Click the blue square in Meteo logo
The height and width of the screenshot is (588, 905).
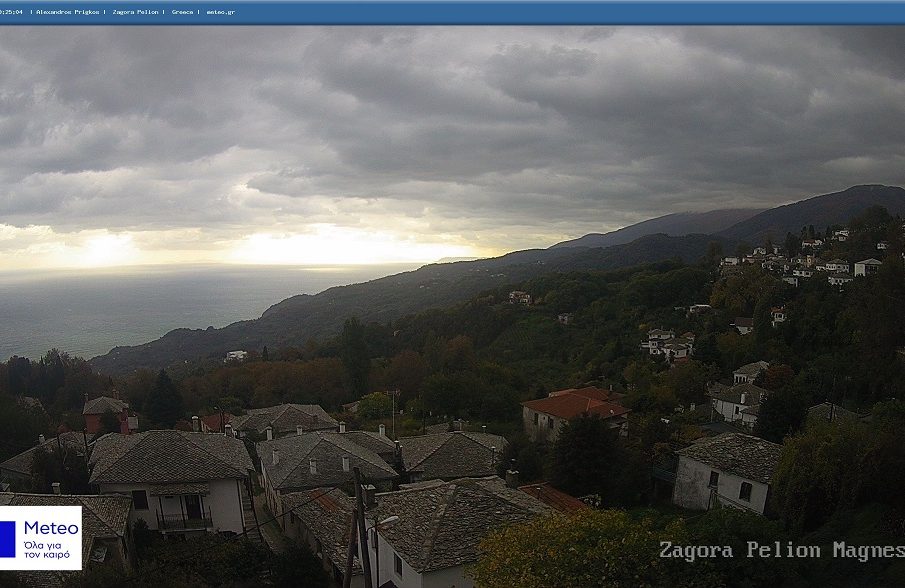coord(8,538)
